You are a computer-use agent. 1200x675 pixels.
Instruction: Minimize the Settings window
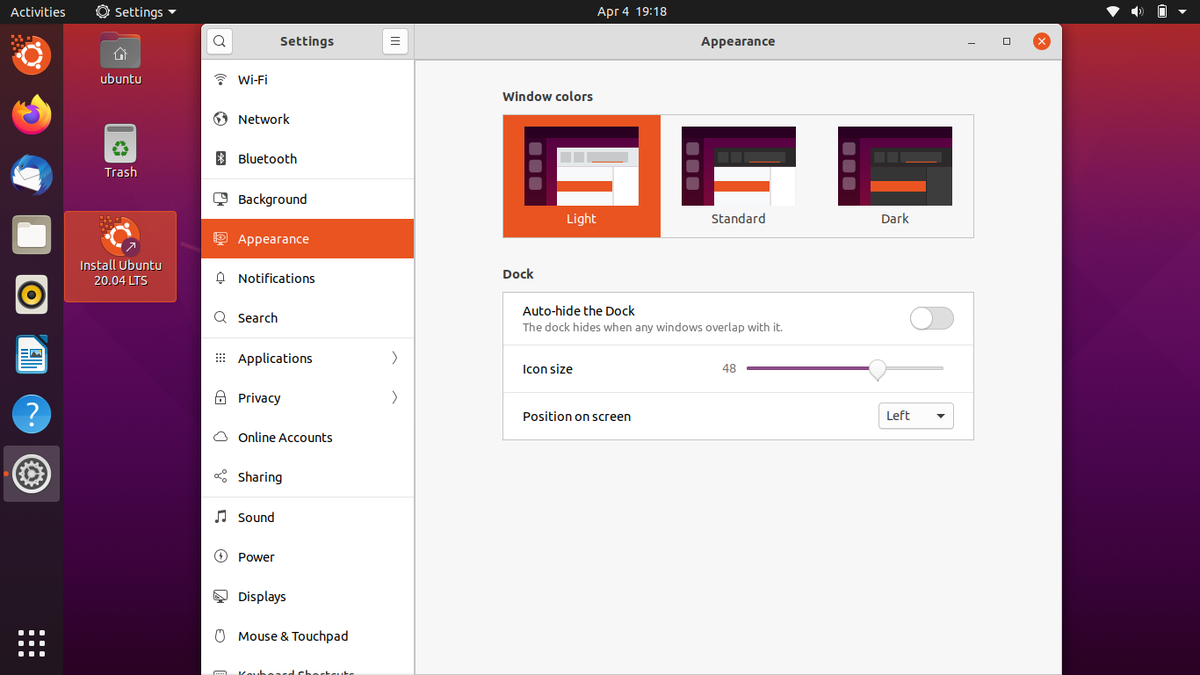click(972, 41)
